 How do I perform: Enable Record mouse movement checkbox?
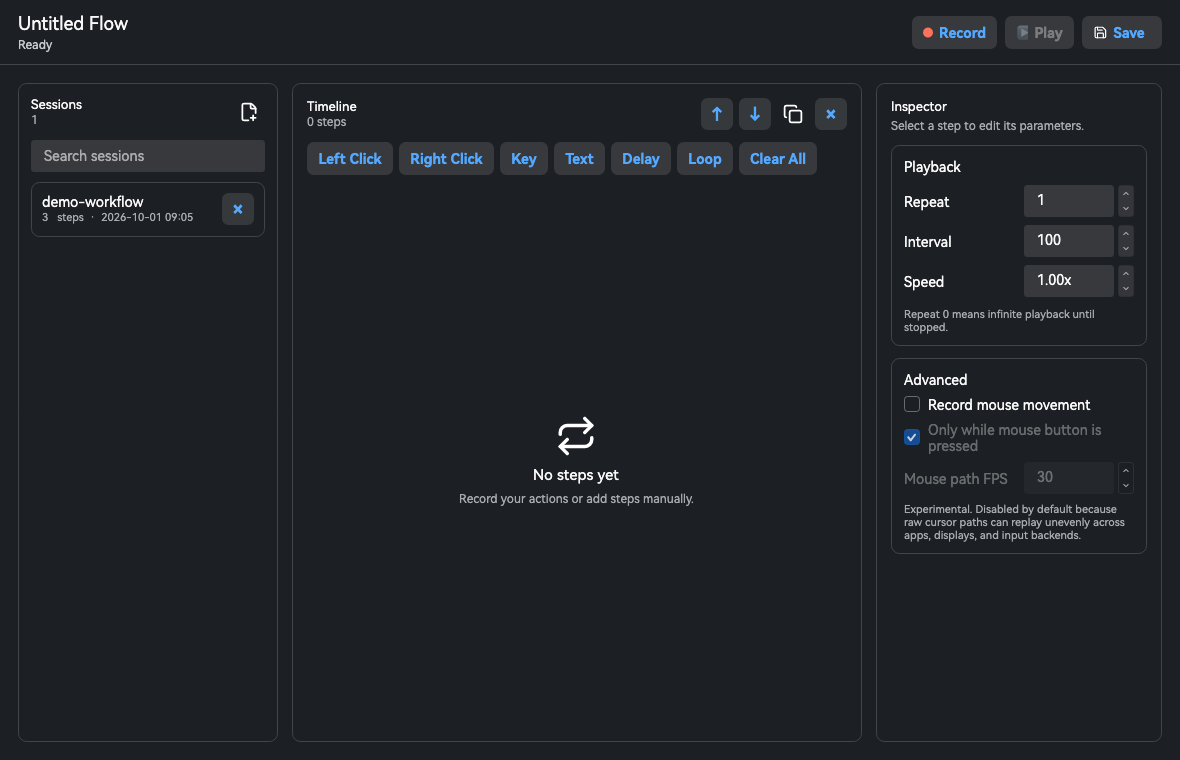[x=912, y=404]
